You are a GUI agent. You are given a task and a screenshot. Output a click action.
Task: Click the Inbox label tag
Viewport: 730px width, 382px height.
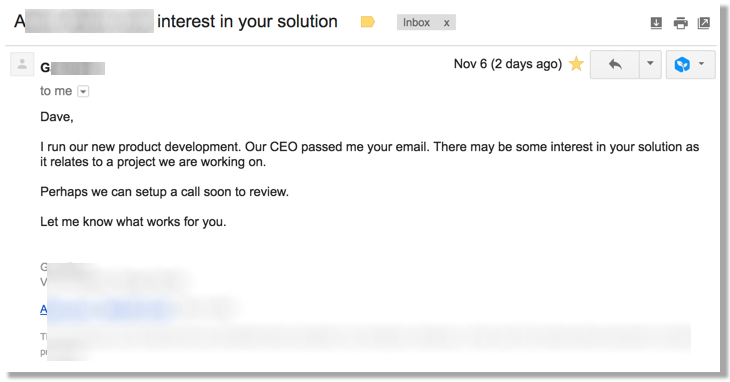tap(416, 22)
